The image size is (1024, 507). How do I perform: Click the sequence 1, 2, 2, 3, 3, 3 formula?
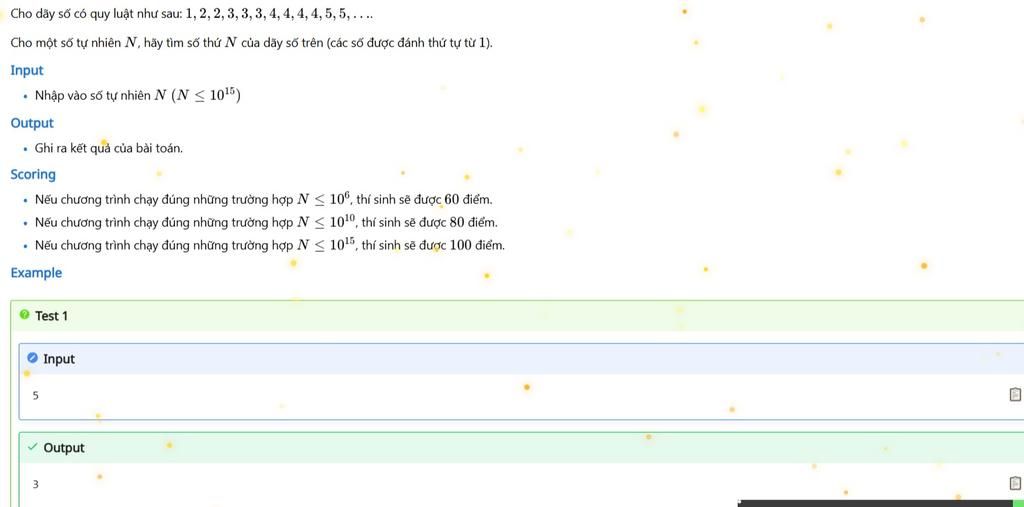pos(280,14)
